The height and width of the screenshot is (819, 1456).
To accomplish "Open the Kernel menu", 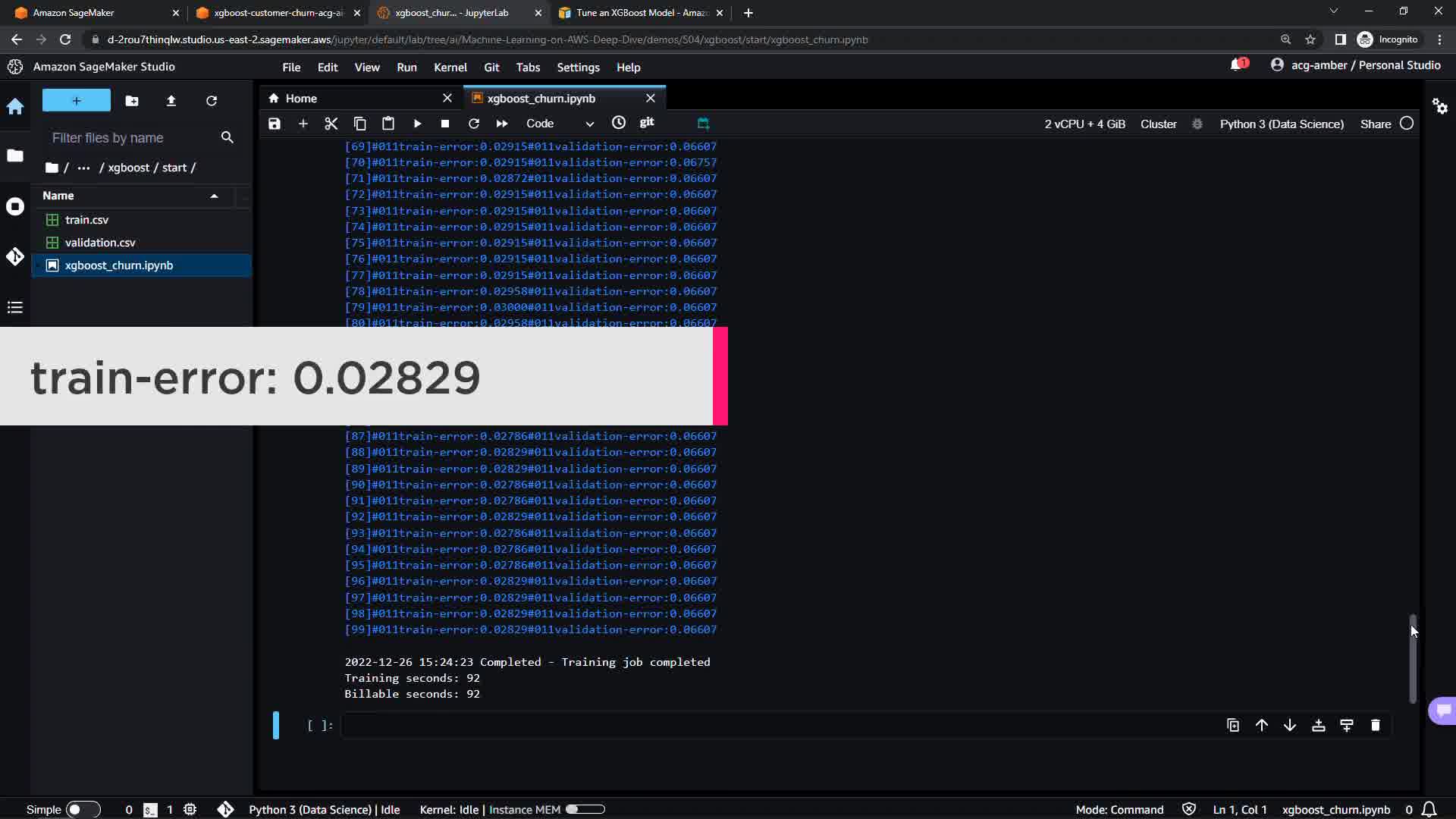I will click(x=450, y=67).
